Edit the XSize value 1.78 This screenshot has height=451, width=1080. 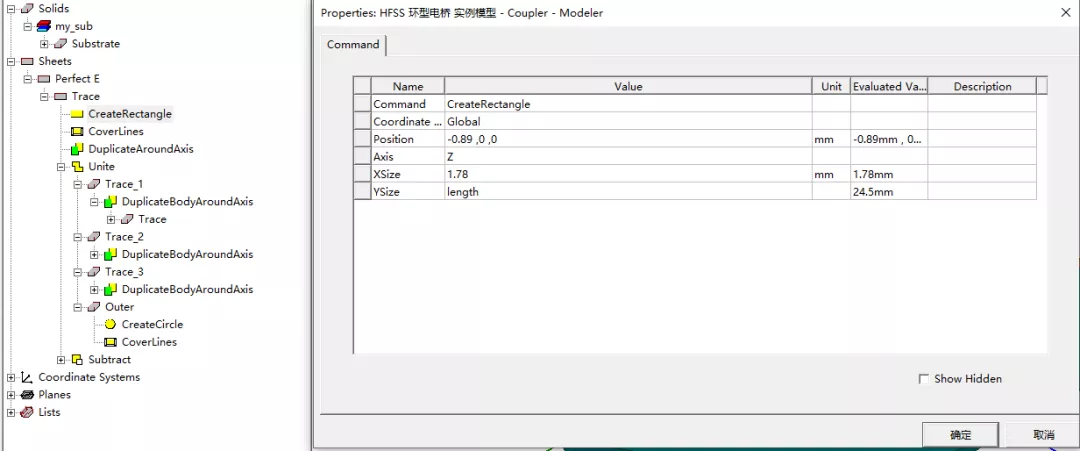tap(628, 174)
